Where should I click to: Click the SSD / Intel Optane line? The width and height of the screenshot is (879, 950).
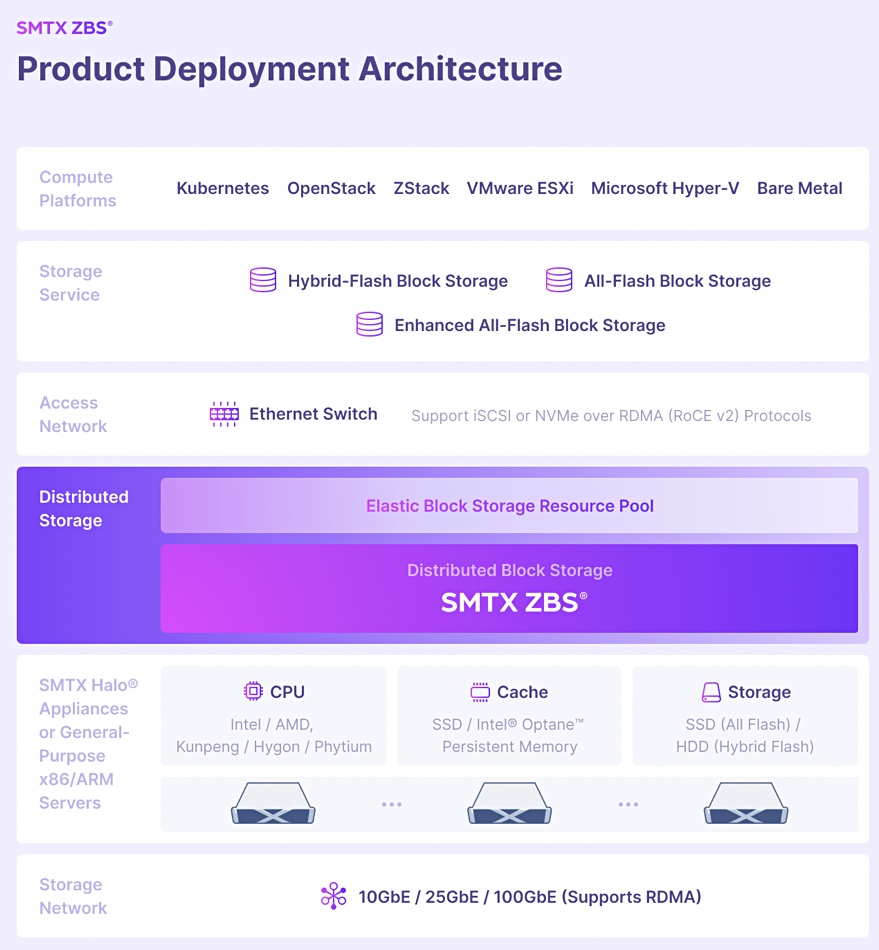(x=508, y=725)
